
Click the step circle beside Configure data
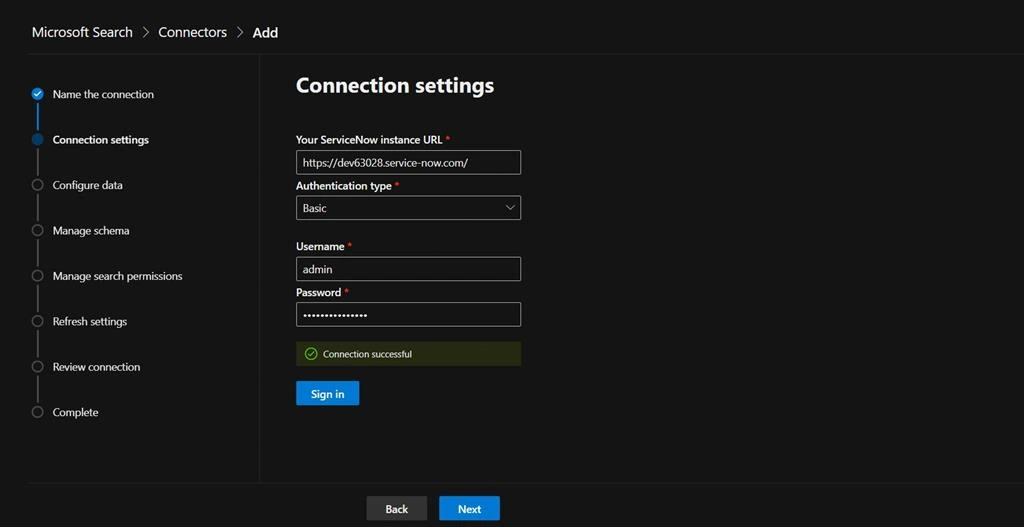click(37, 185)
